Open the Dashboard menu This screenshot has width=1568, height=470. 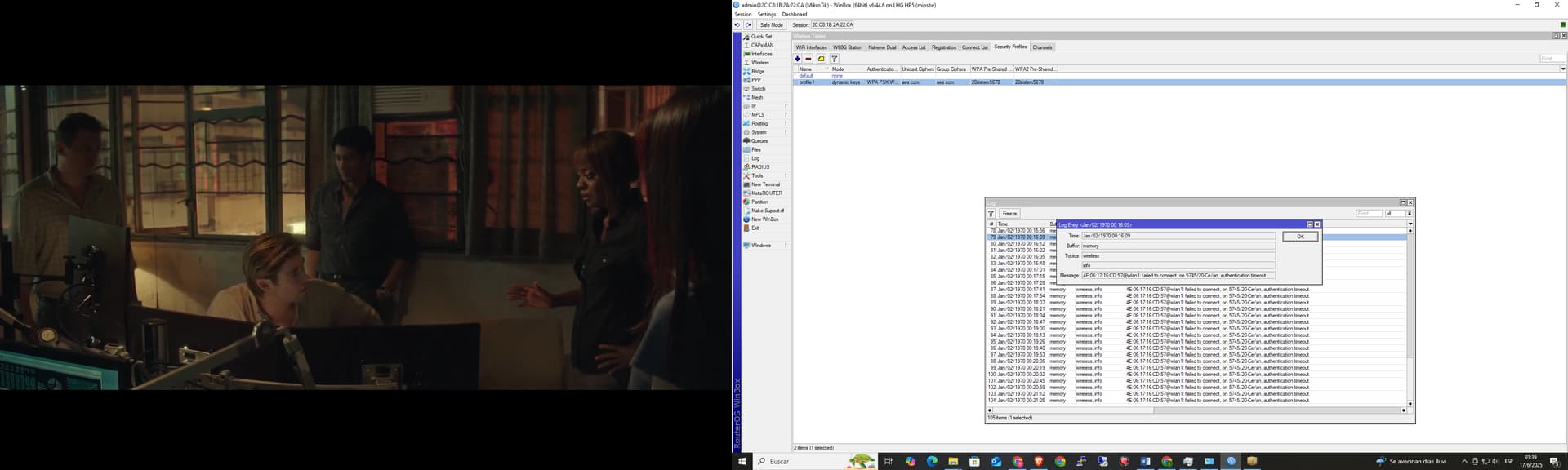pyautogui.click(x=795, y=14)
